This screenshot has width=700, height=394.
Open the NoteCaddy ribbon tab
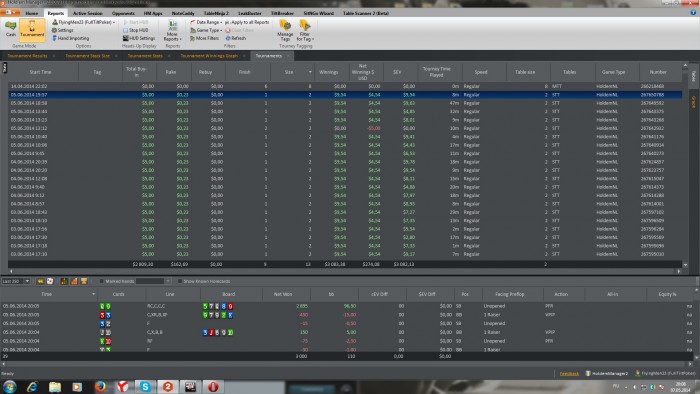pyautogui.click(x=183, y=13)
